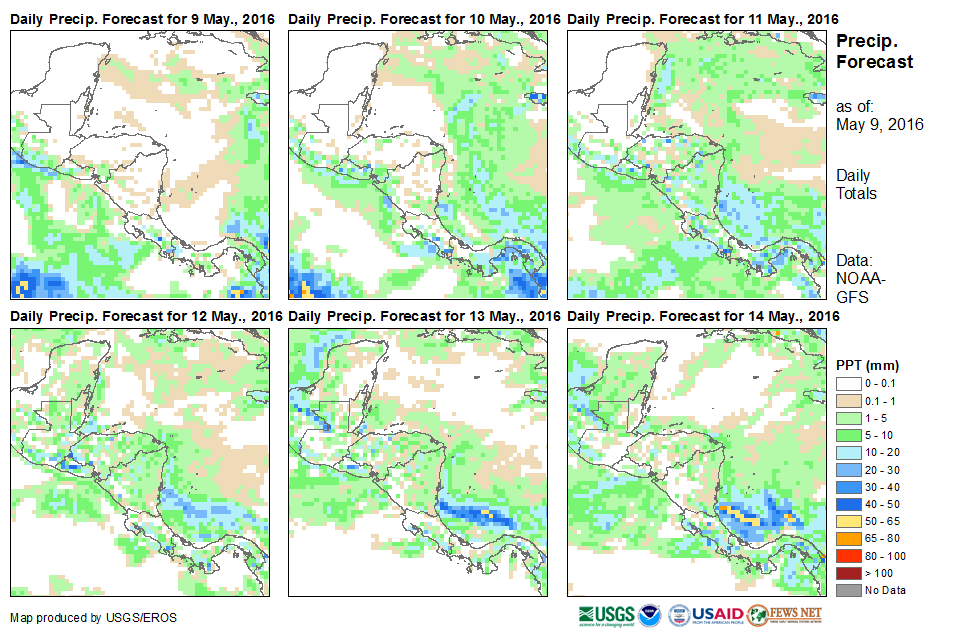Click the NOAA circular emblem
The image size is (970, 635).
pos(651,614)
